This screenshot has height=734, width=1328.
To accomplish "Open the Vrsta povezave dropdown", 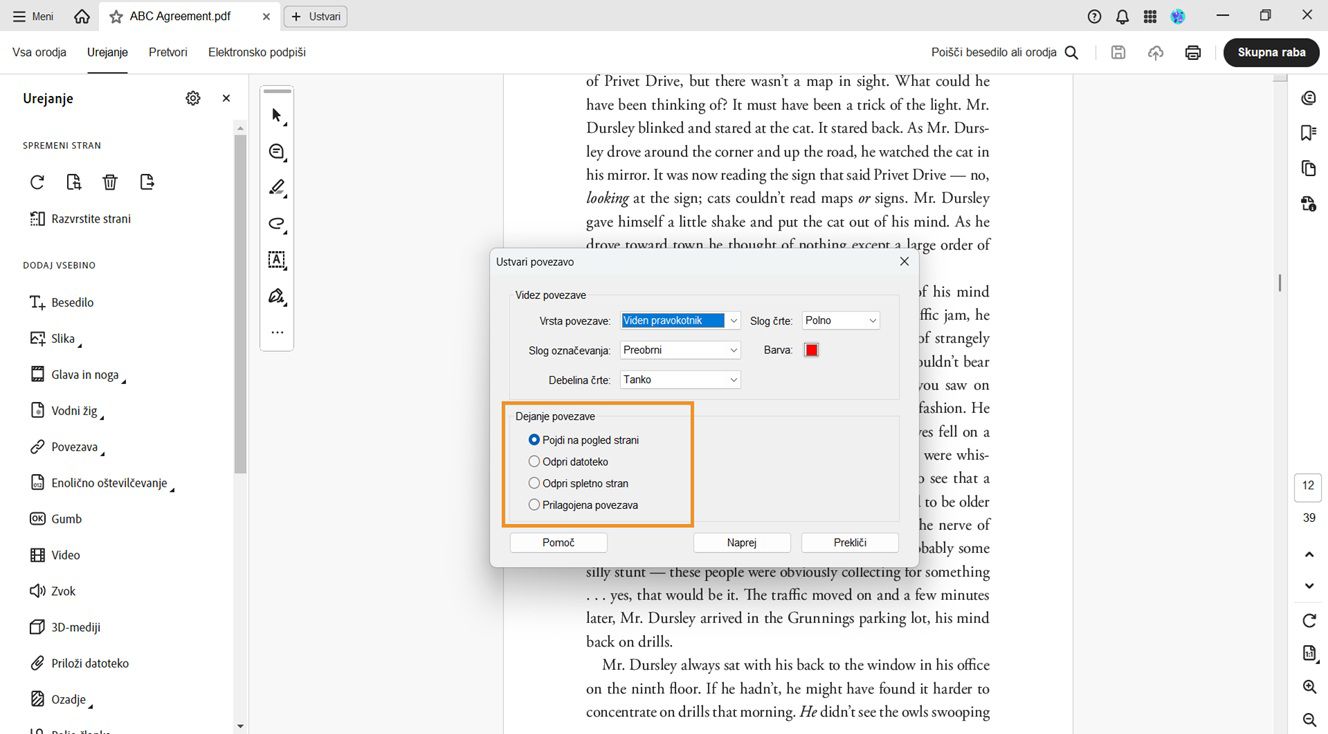I will tap(680, 321).
